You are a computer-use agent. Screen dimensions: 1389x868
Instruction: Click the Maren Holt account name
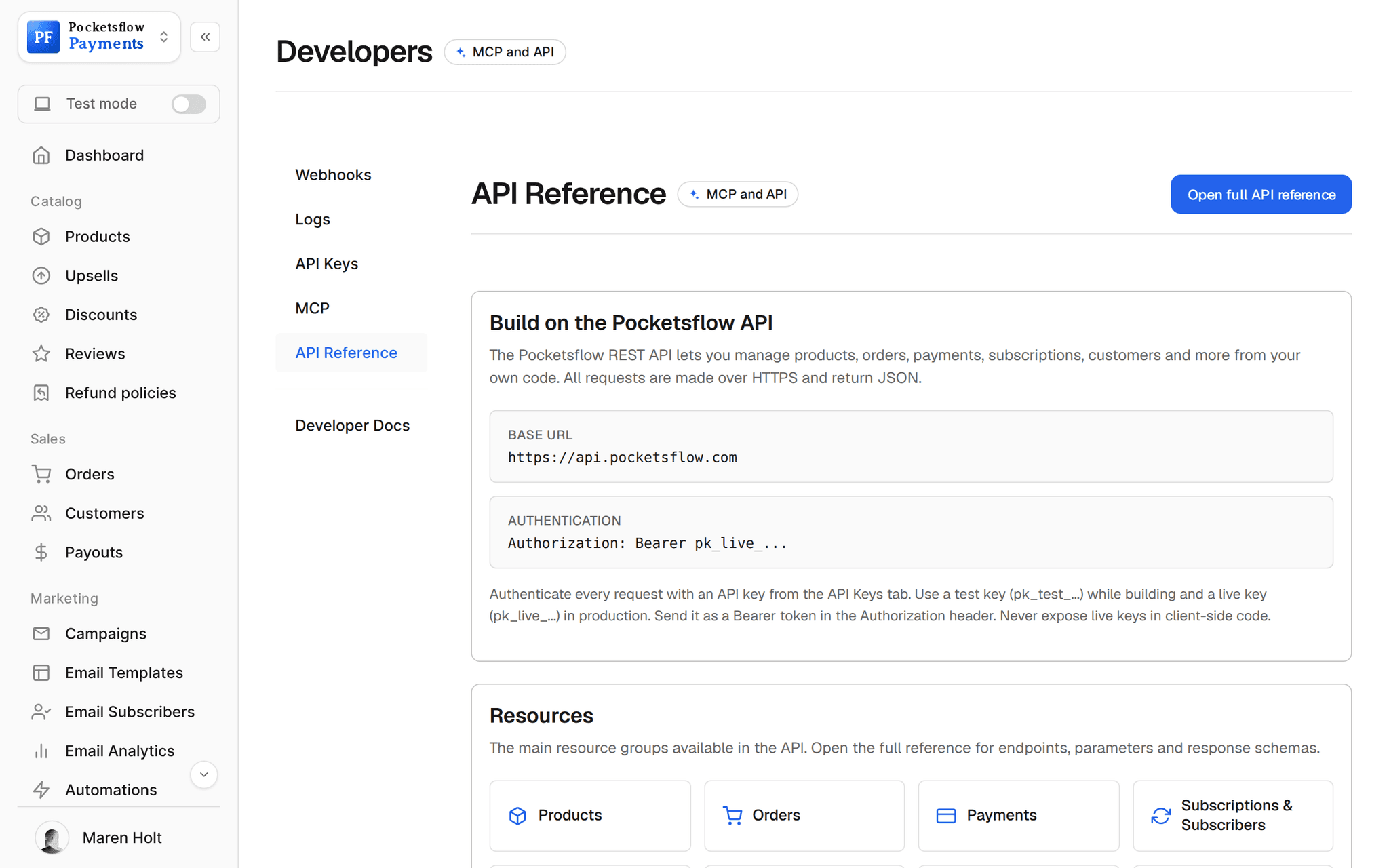pyautogui.click(x=122, y=838)
